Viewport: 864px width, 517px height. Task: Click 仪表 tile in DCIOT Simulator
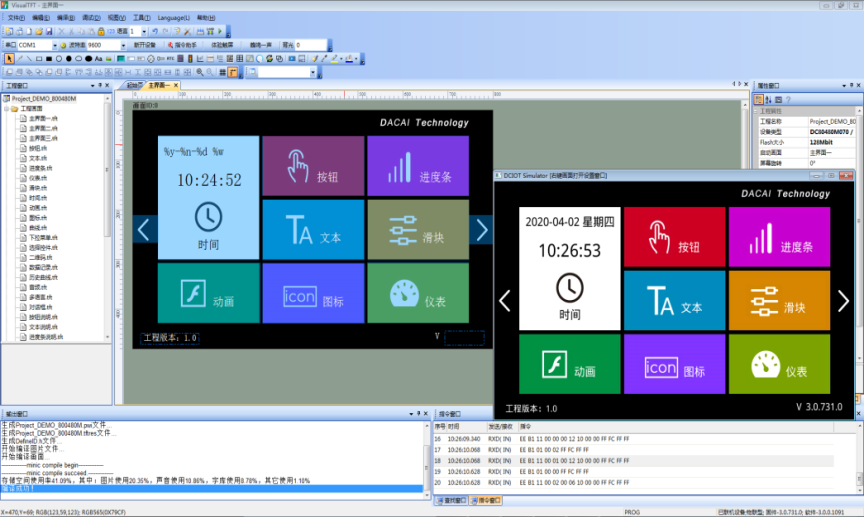pyautogui.click(x=779, y=364)
